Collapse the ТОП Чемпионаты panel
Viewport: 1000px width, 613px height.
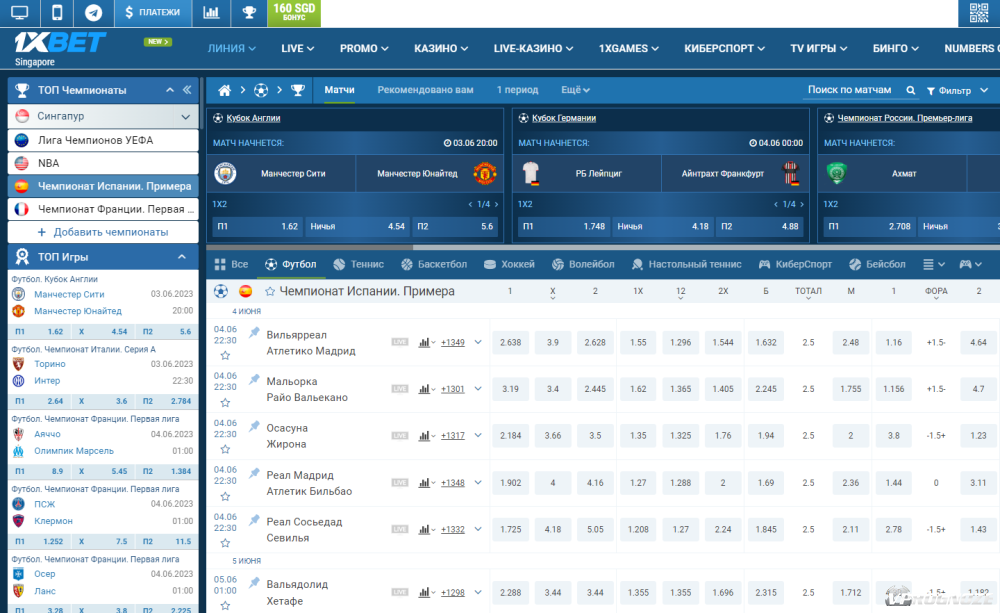point(170,90)
